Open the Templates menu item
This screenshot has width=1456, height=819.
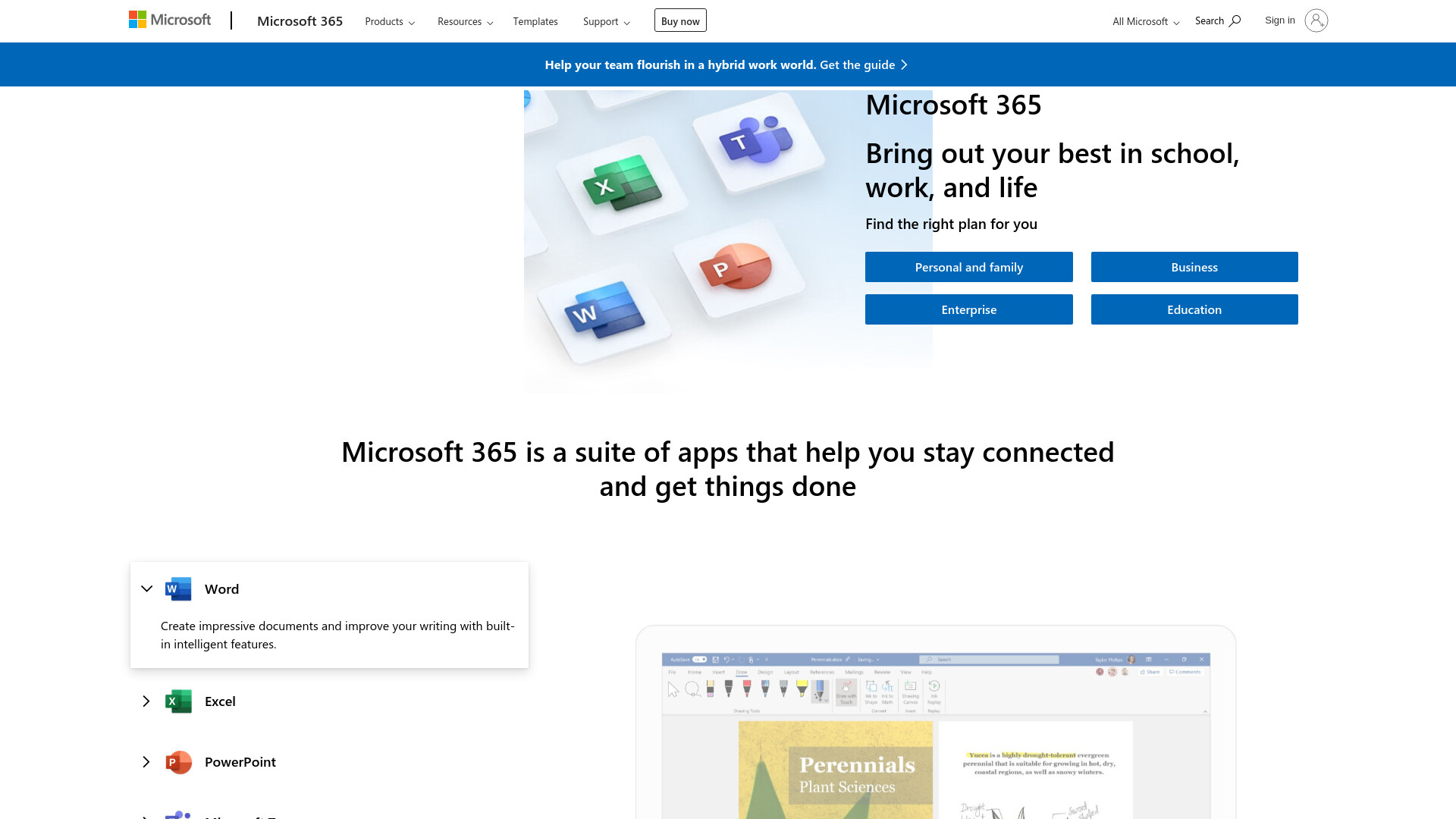(x=535, y=21)
